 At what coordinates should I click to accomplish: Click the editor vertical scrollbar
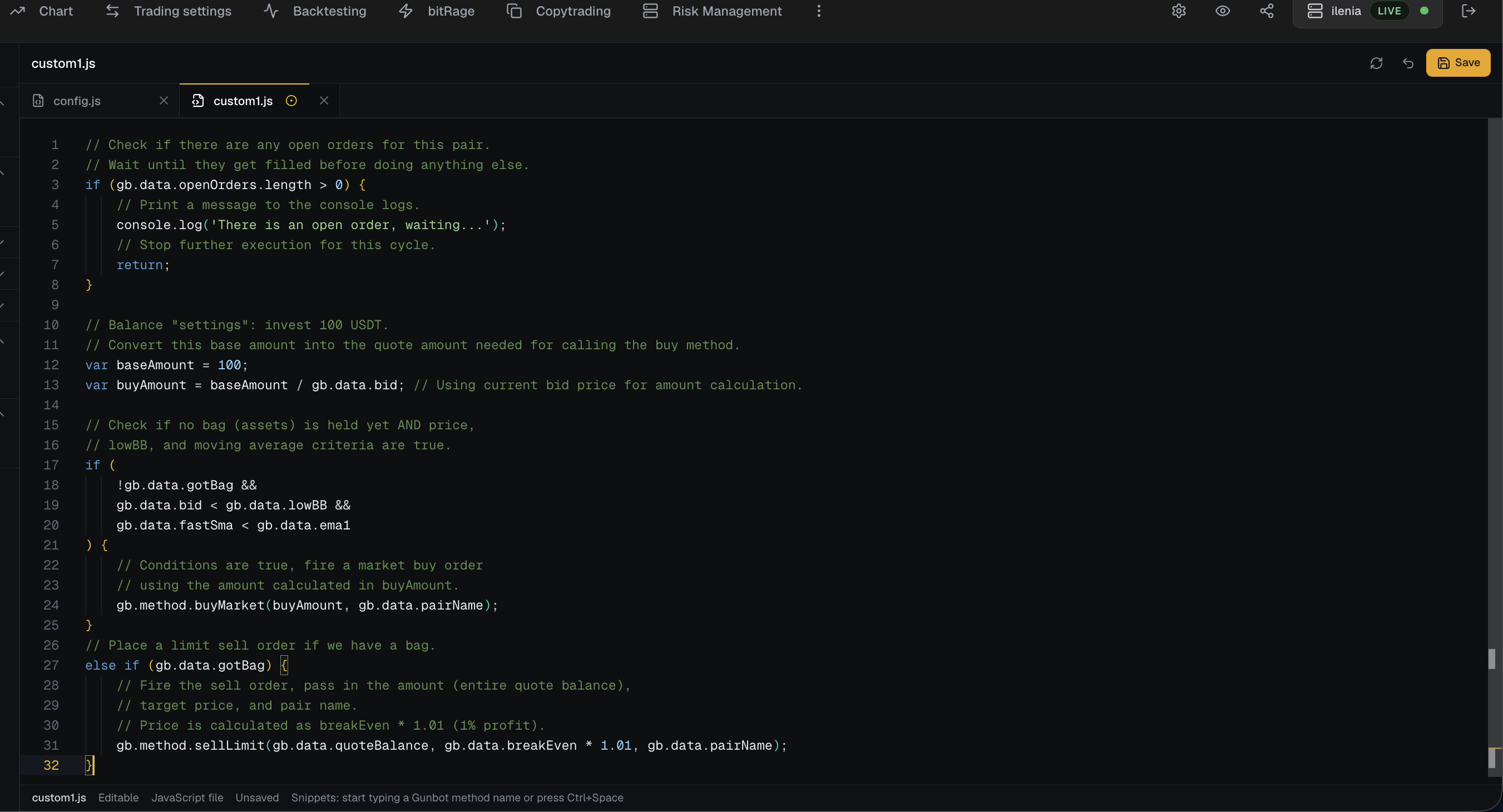[x=1495, y=447]
